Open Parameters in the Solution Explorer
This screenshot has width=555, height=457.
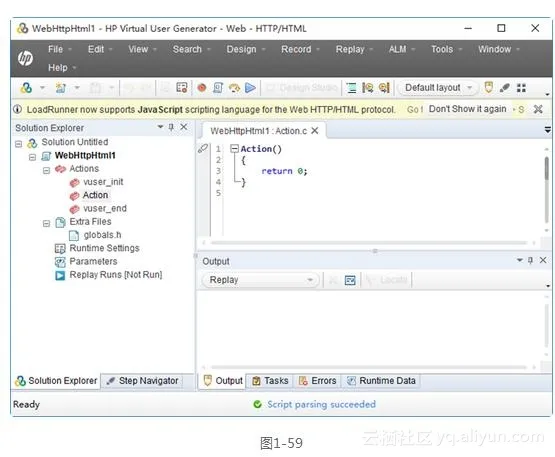93,261
